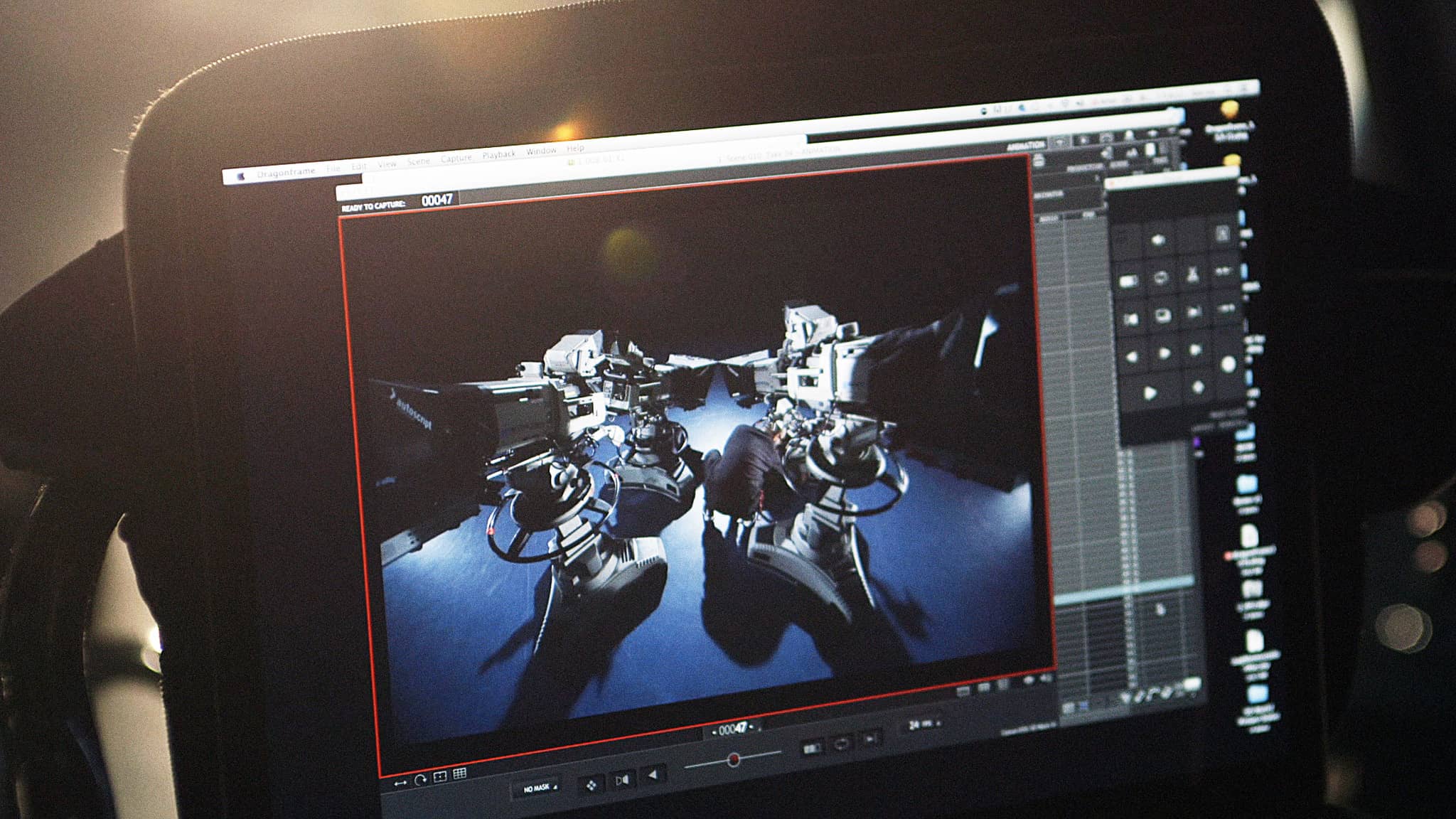This screenshot has height=819, width=1456.
Task: Open the Scene menu
Action: coord(419,161)
